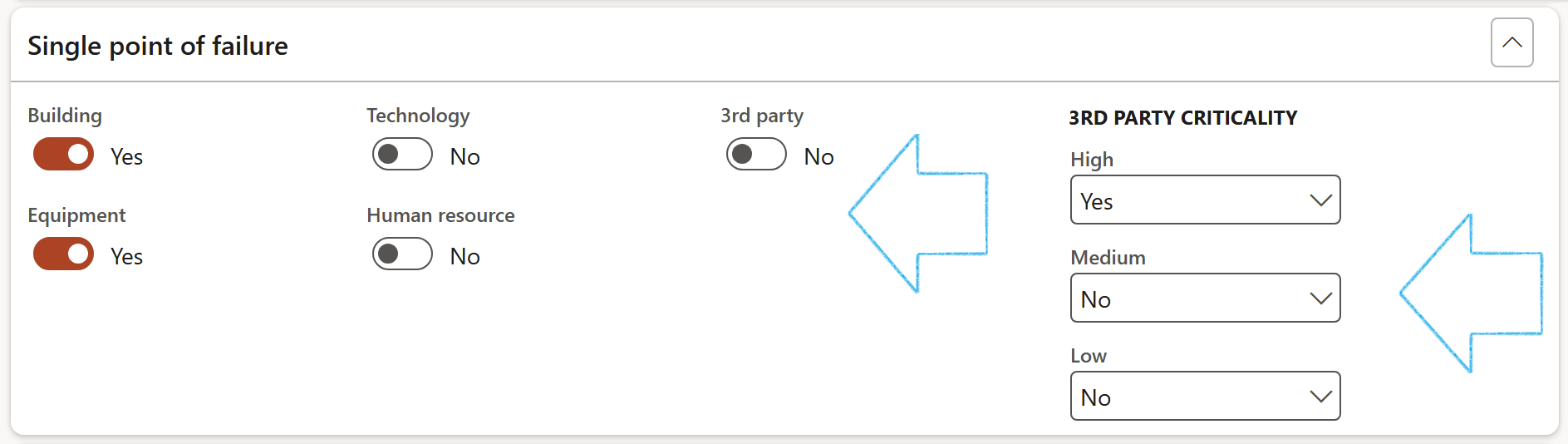The image size is (1568, 444).
Task: Open the High criticality dropdown
Action: click(x=1205, y=200)
